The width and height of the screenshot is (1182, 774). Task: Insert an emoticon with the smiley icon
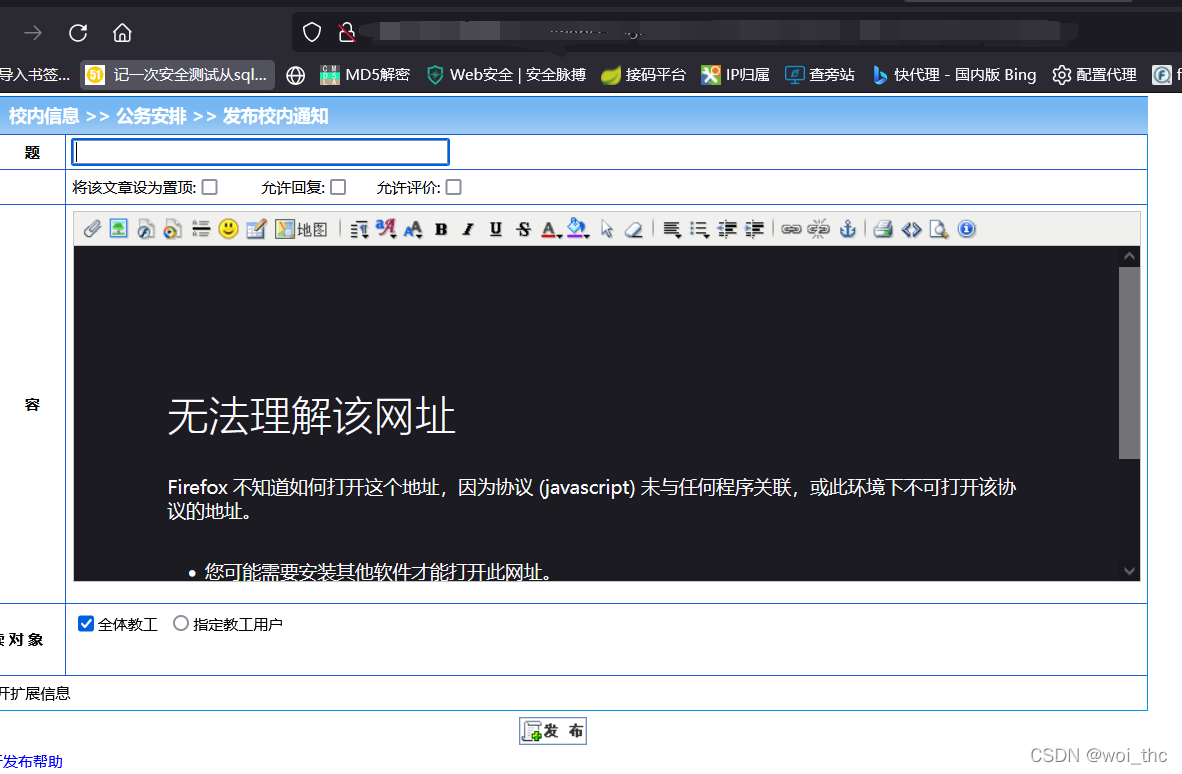pyautogui.click(x=228, y=228)
